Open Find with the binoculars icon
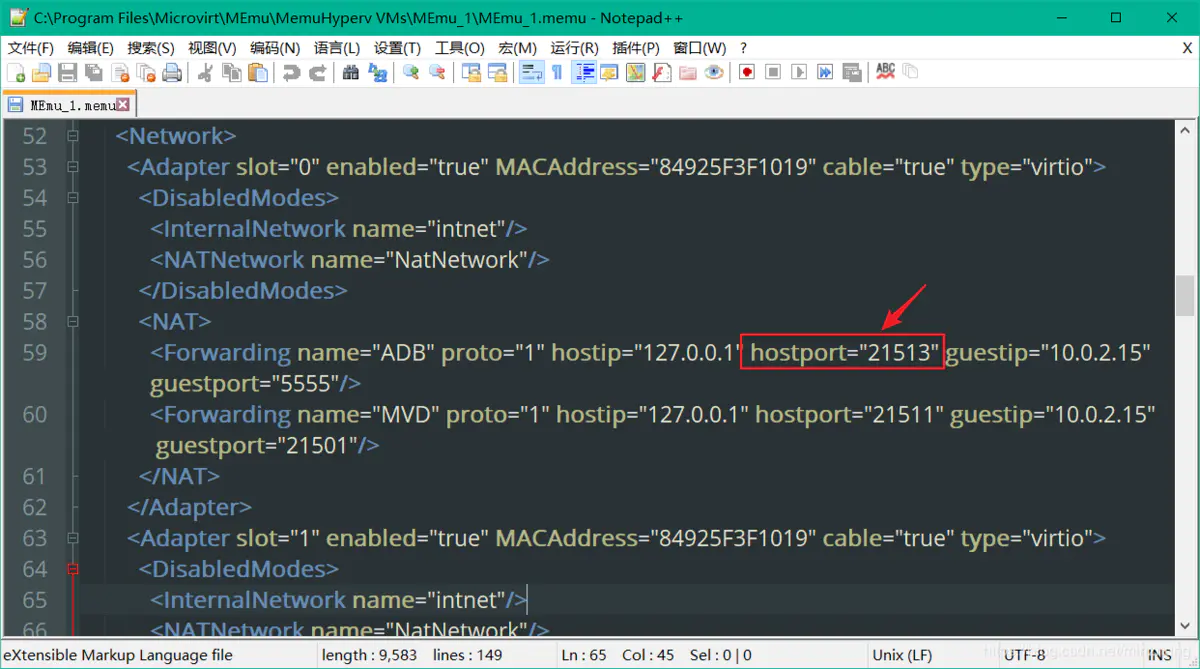Viewport: 1200px width, 669px height. tap(350, 72)
